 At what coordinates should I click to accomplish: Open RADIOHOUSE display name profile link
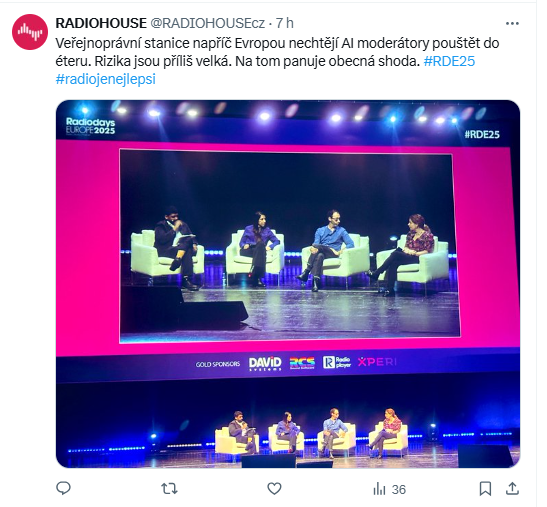point(101,23)
